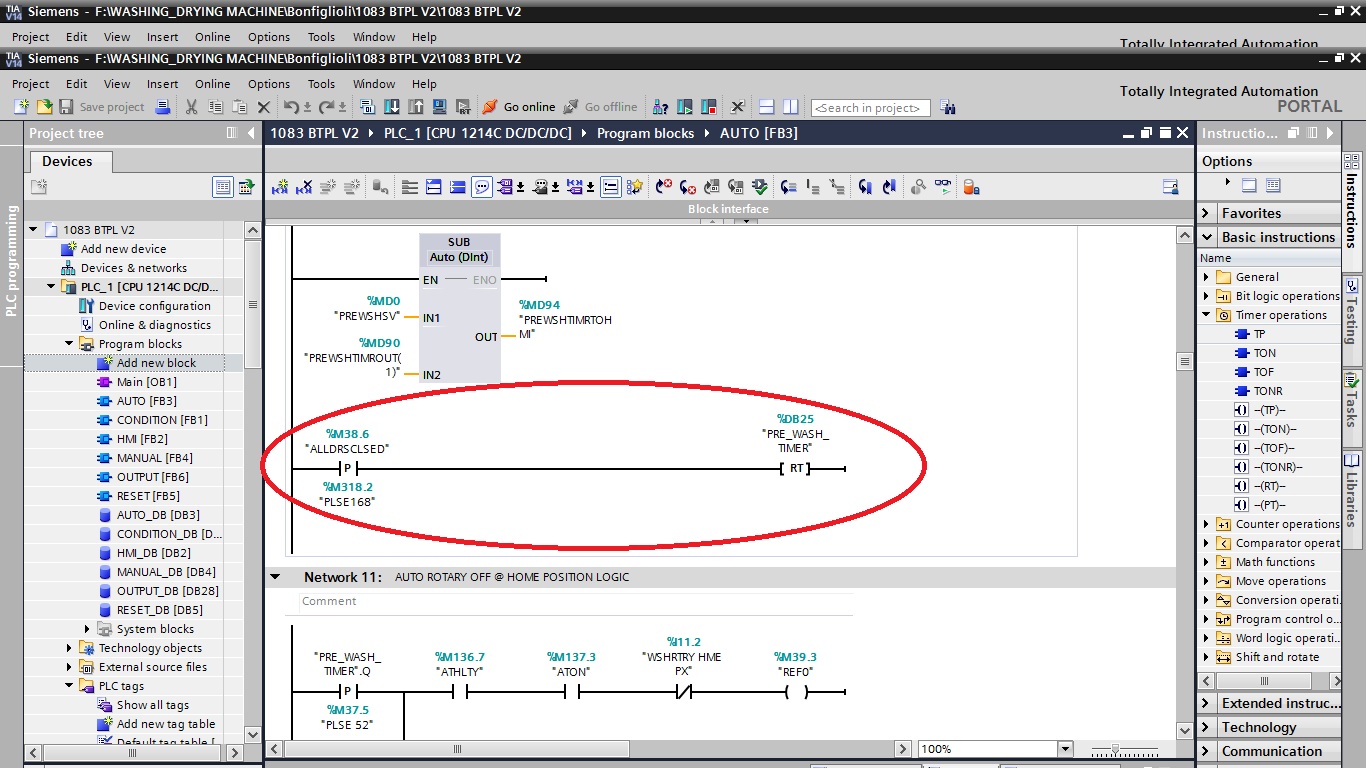Collapse the Timer operations category
The height and width of the screenshot is (768, 1366).
(x=1206, y=314)
